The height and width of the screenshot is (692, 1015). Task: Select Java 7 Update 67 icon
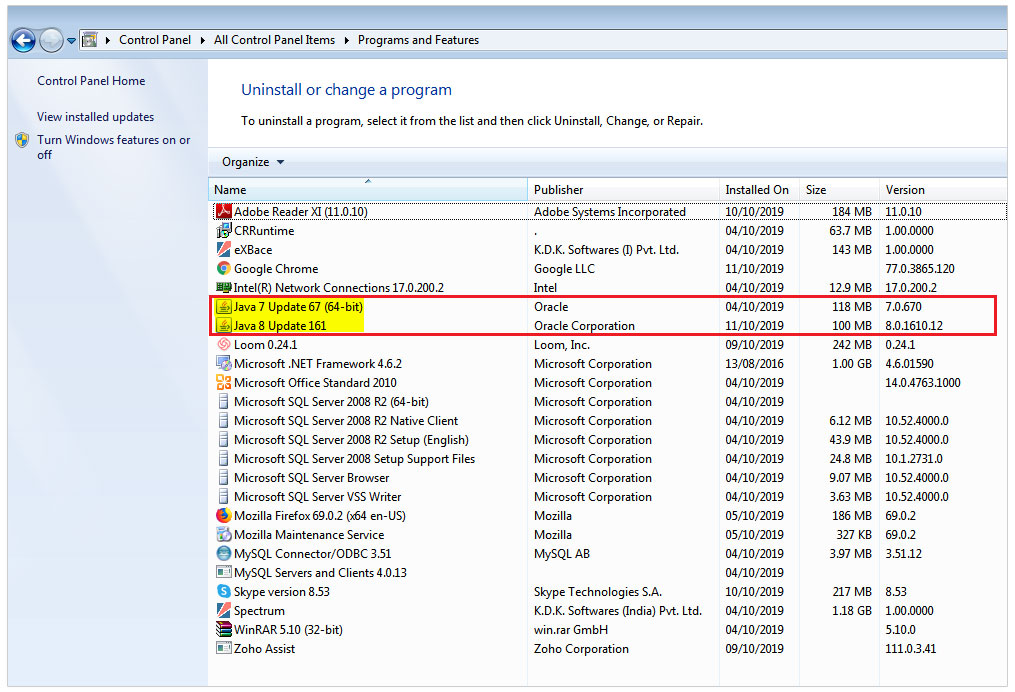223,307
